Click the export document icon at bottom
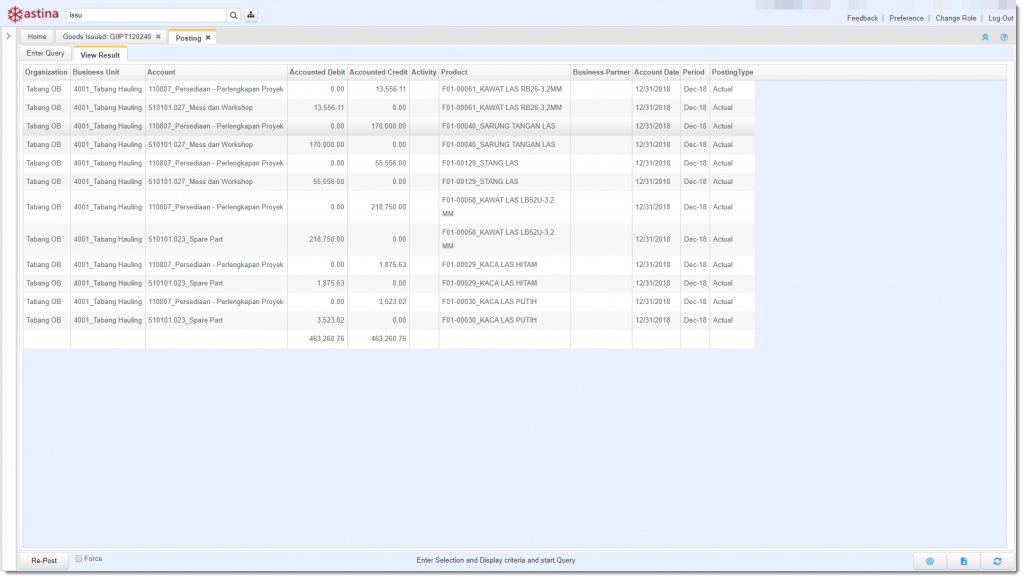This screenshot has height=579, width=1024. (x=963, y=561)
